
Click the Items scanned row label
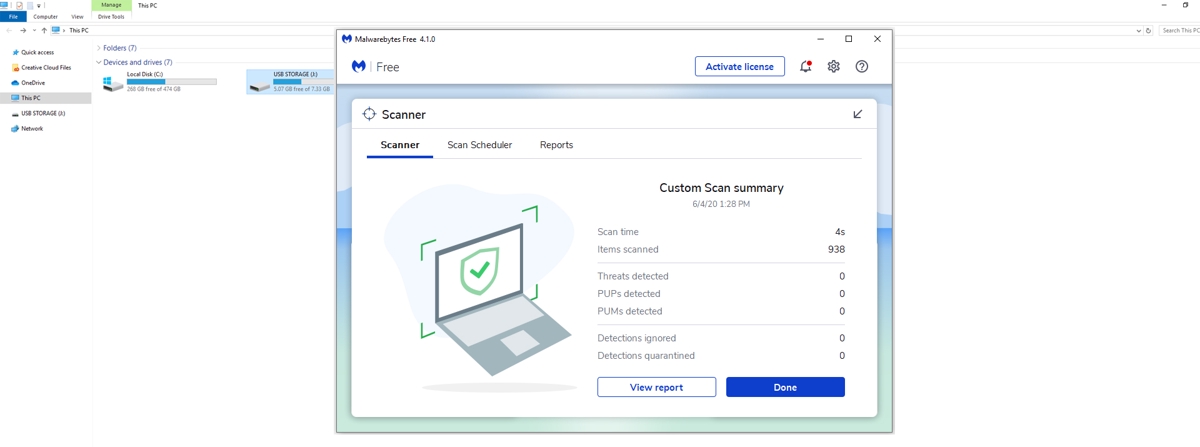click(x=628, y=249)
